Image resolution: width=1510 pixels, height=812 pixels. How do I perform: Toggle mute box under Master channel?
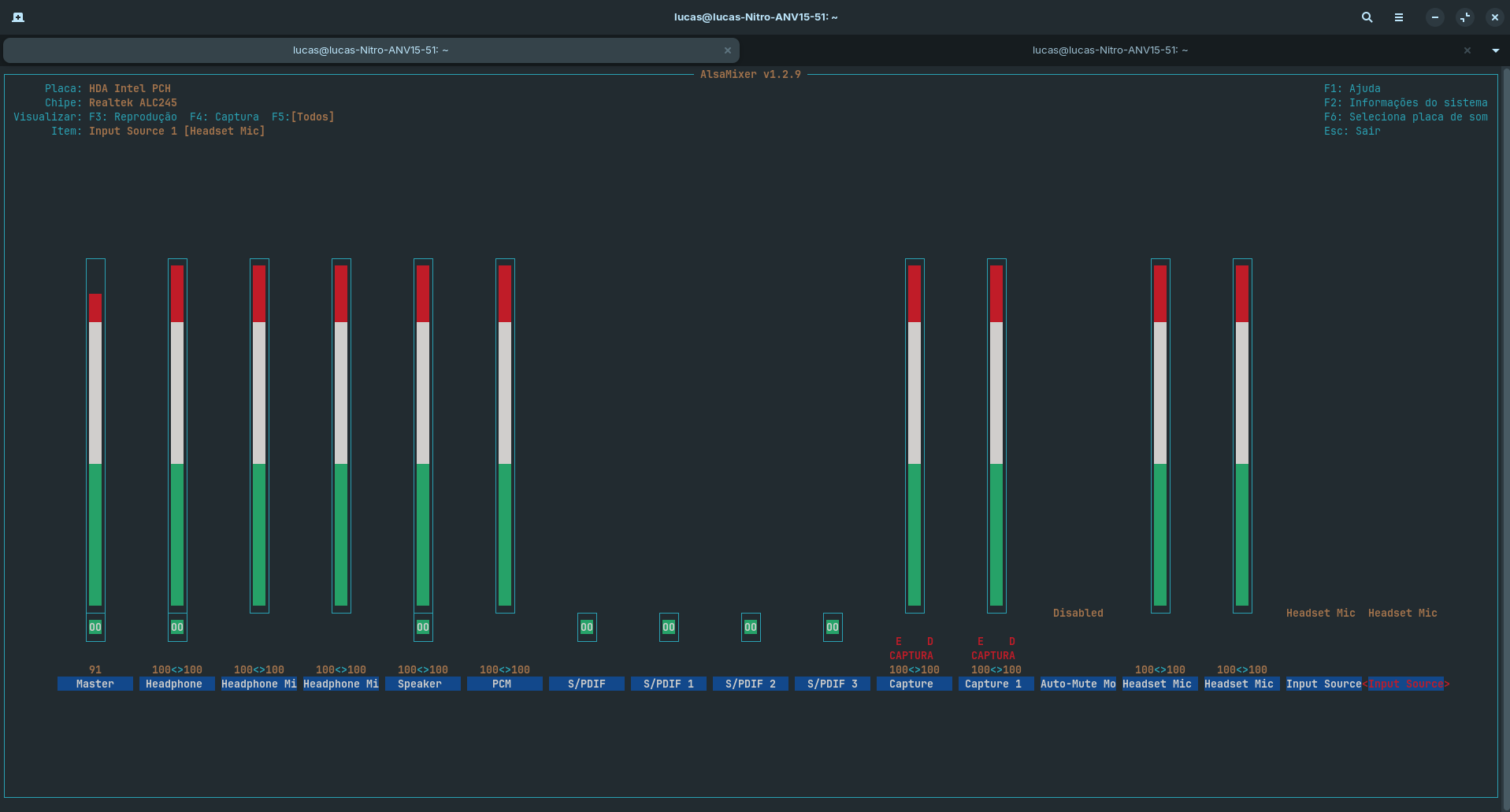click(95, 627)
